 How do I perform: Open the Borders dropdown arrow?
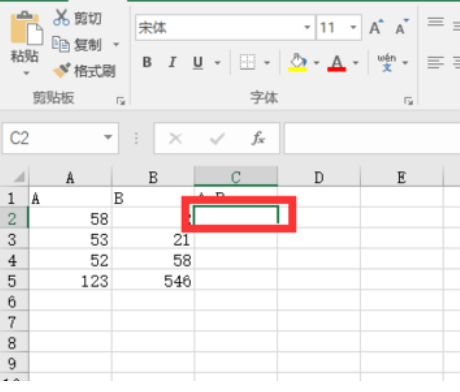tap(267, 63)
